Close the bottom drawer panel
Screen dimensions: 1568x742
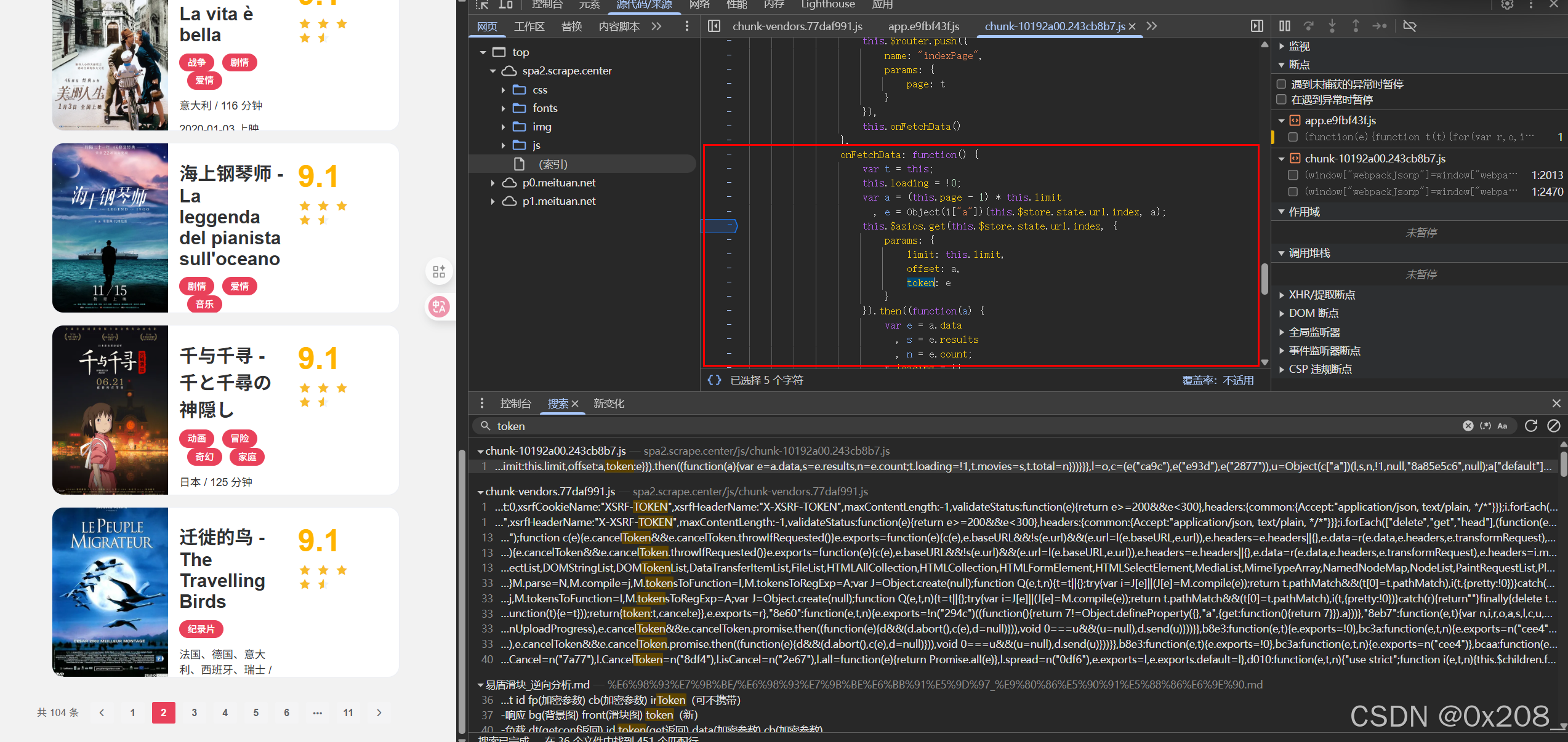pyautogui.click(x=1556, y=404)
